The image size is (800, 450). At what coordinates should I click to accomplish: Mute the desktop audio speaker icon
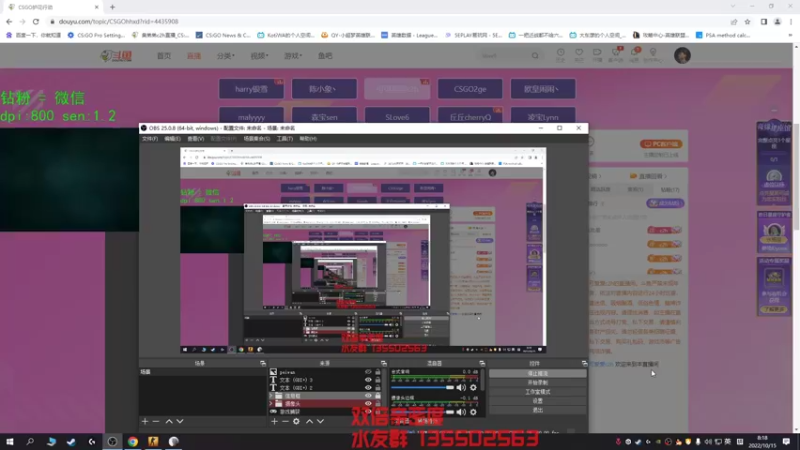tap(461, 388)
